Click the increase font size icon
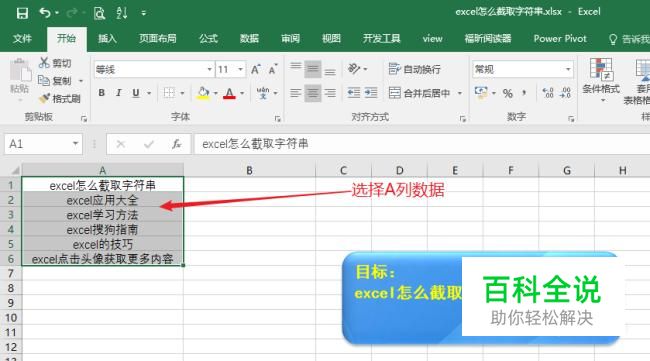Screen dimensions: 650x361 click(256, 69)
